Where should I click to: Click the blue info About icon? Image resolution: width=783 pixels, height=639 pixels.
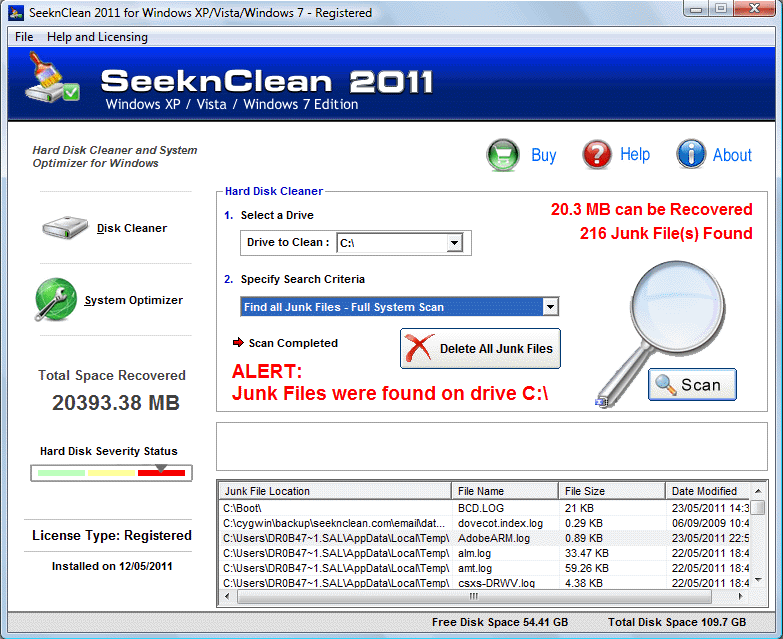pyautogui.click(x=691, y=155)
